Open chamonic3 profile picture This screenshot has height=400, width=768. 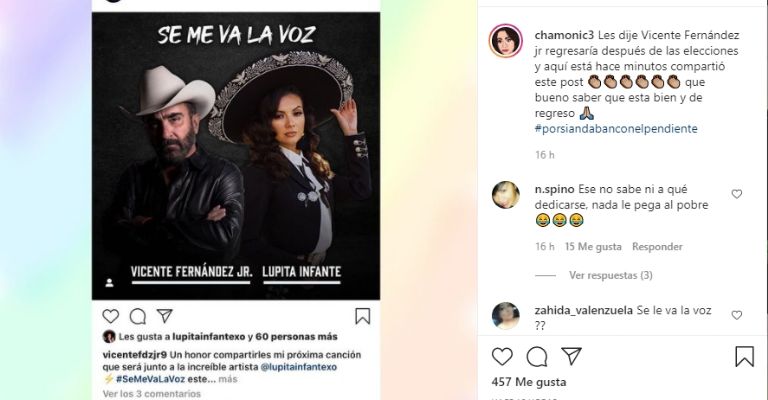[506, 41]
